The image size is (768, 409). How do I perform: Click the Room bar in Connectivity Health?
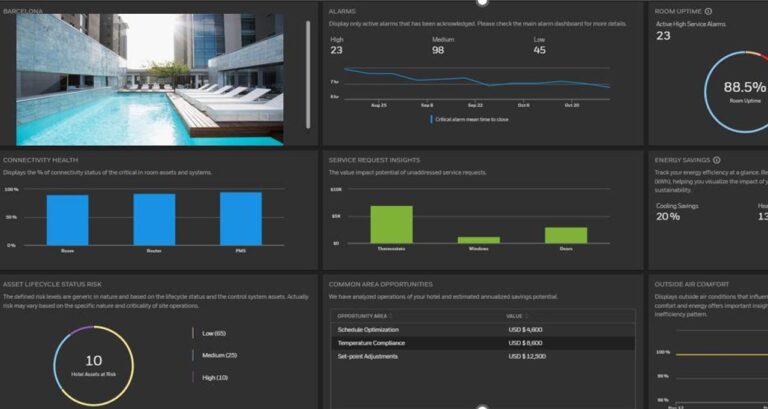[68, 220]
